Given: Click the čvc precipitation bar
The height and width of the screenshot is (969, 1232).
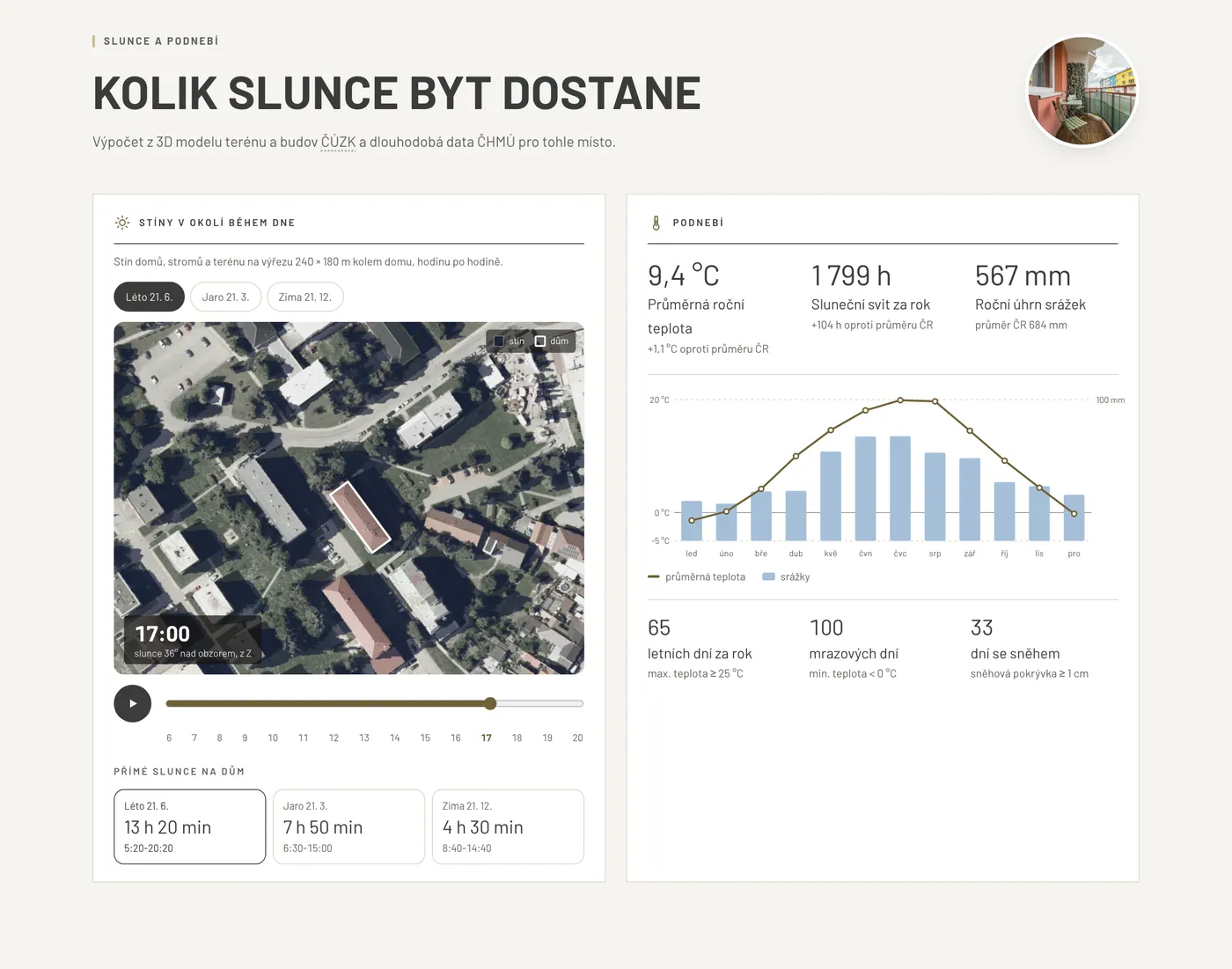Looking at the screenshot, I should tap(900, 488).
